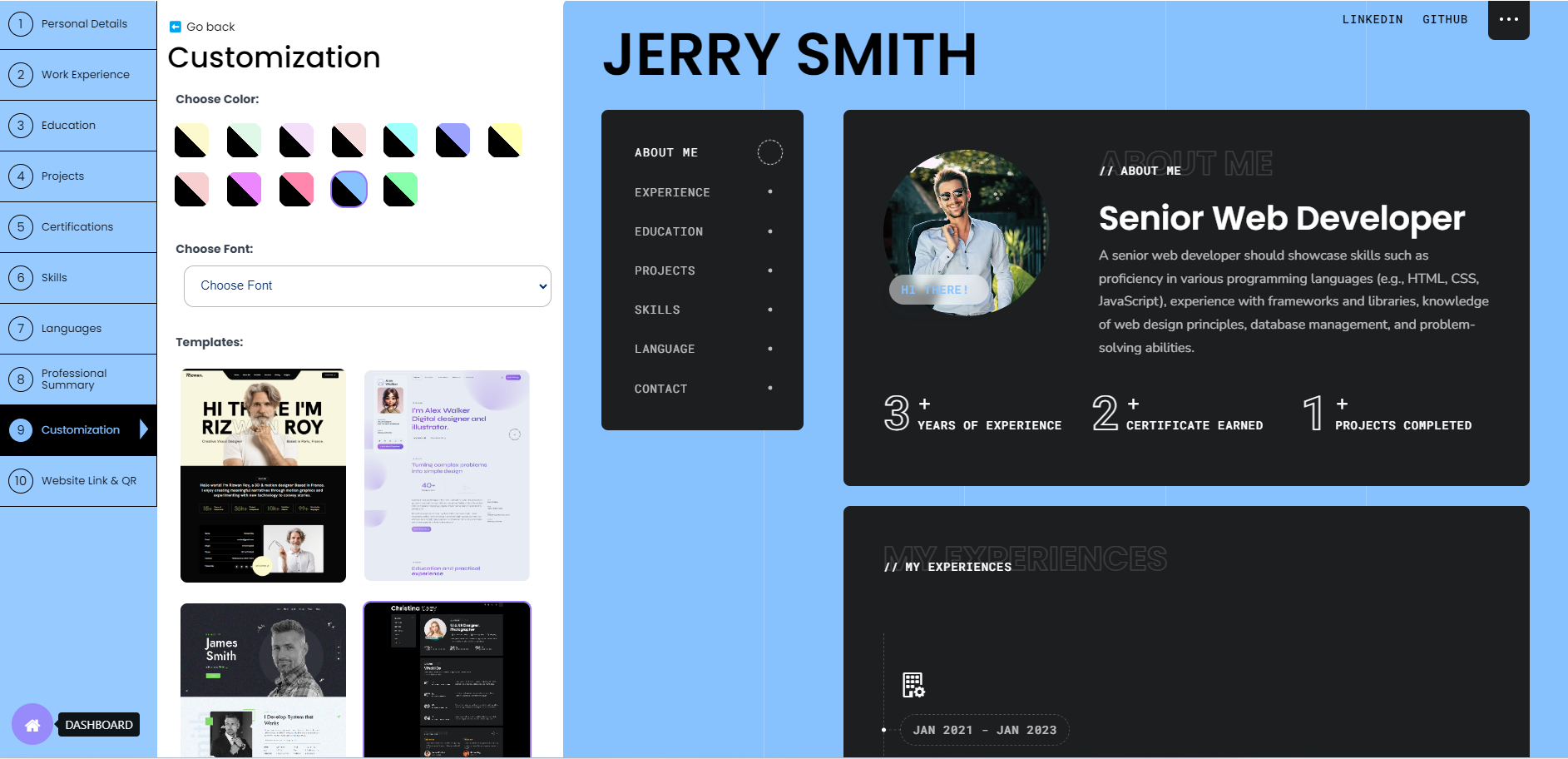Choose the cyan and black color swatch
1568x759 pixels.
coord(400,141)
